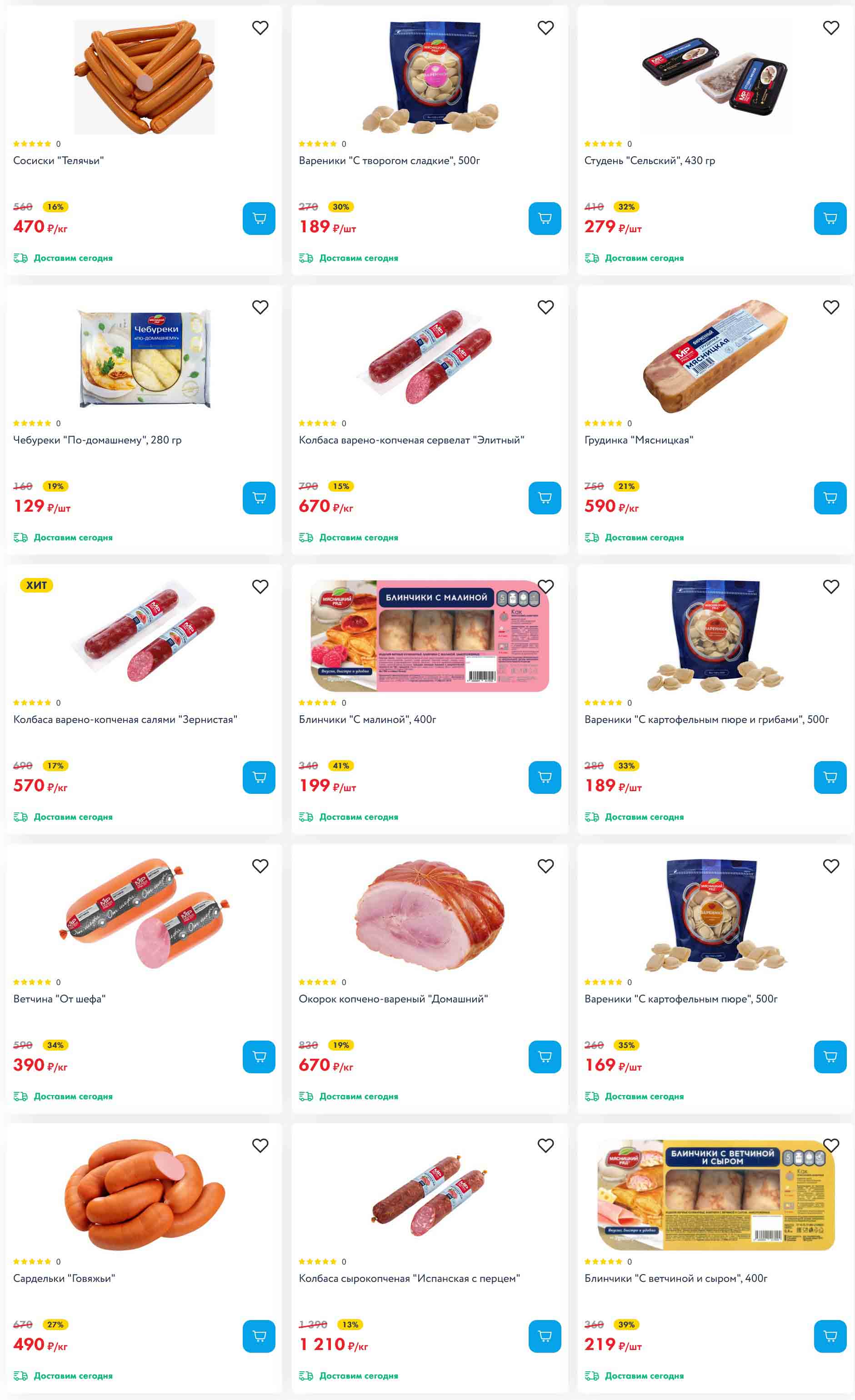This screenshot has height=1400, width=855.
Task: Add Грудинка "Мясницкая" to cart
Action: tap(830, 498)
